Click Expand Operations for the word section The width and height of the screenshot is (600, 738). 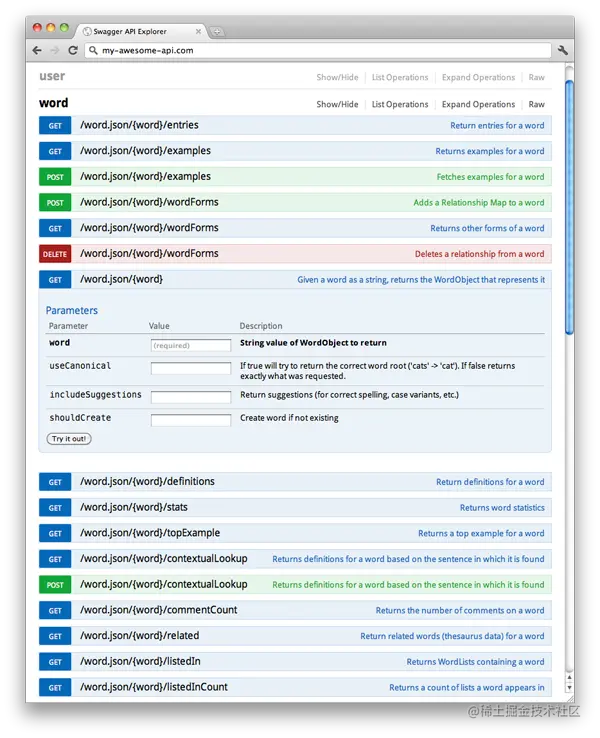pos(478,104)
